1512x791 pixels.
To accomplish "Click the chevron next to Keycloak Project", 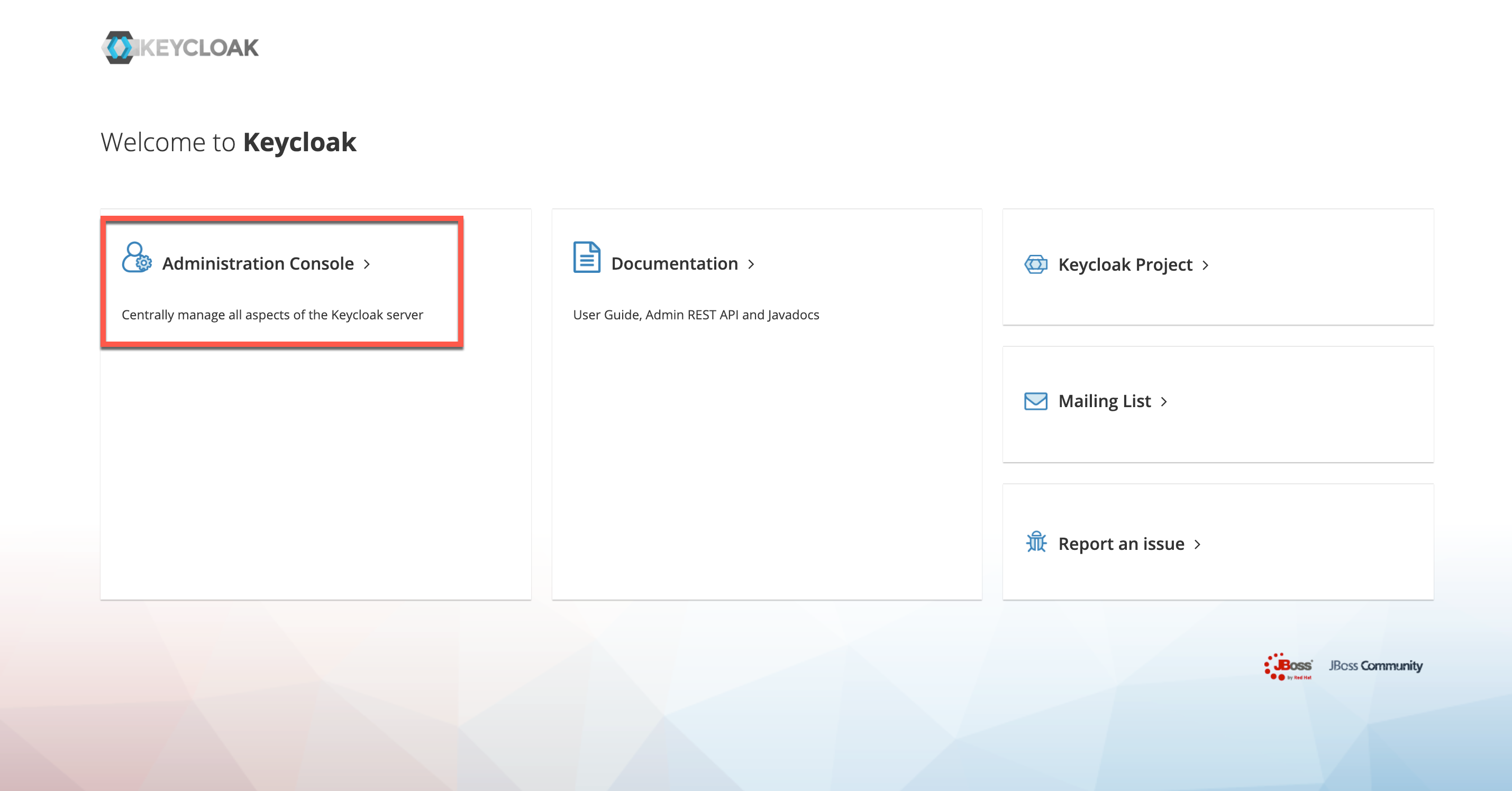I will tap(1206, 266).
